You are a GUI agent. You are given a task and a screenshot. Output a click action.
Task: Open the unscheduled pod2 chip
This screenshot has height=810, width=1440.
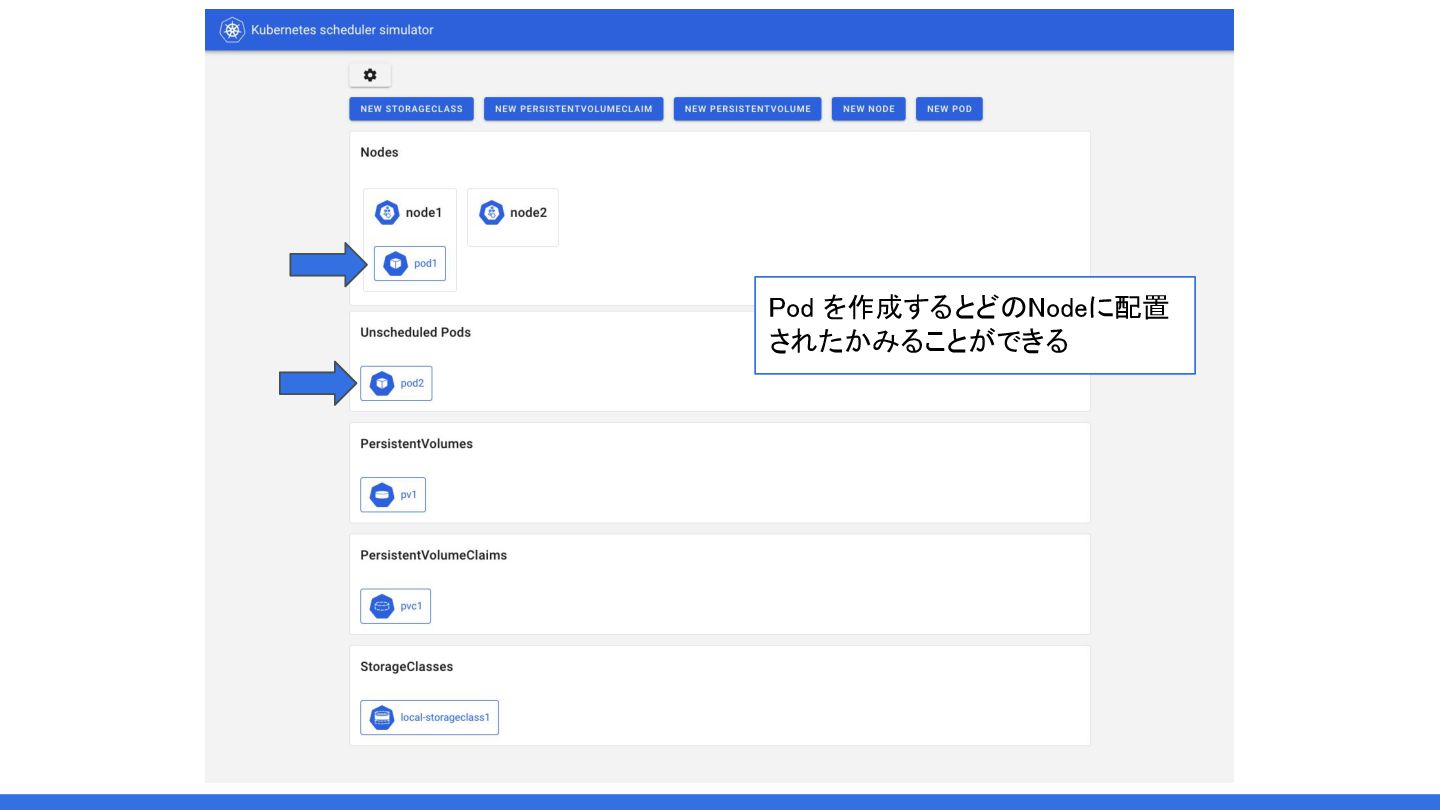point(396,383)
